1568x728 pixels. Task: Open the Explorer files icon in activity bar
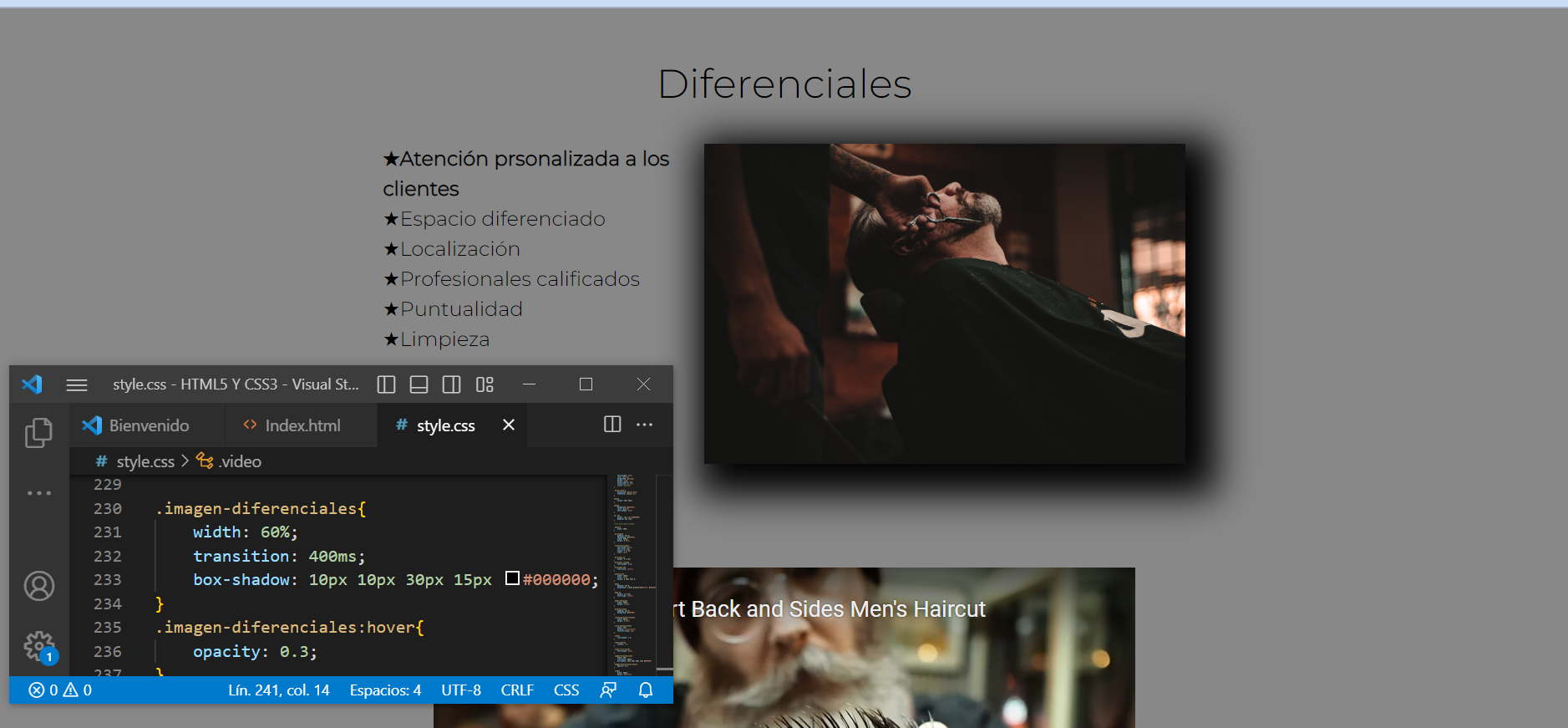[x=38, y=433]
